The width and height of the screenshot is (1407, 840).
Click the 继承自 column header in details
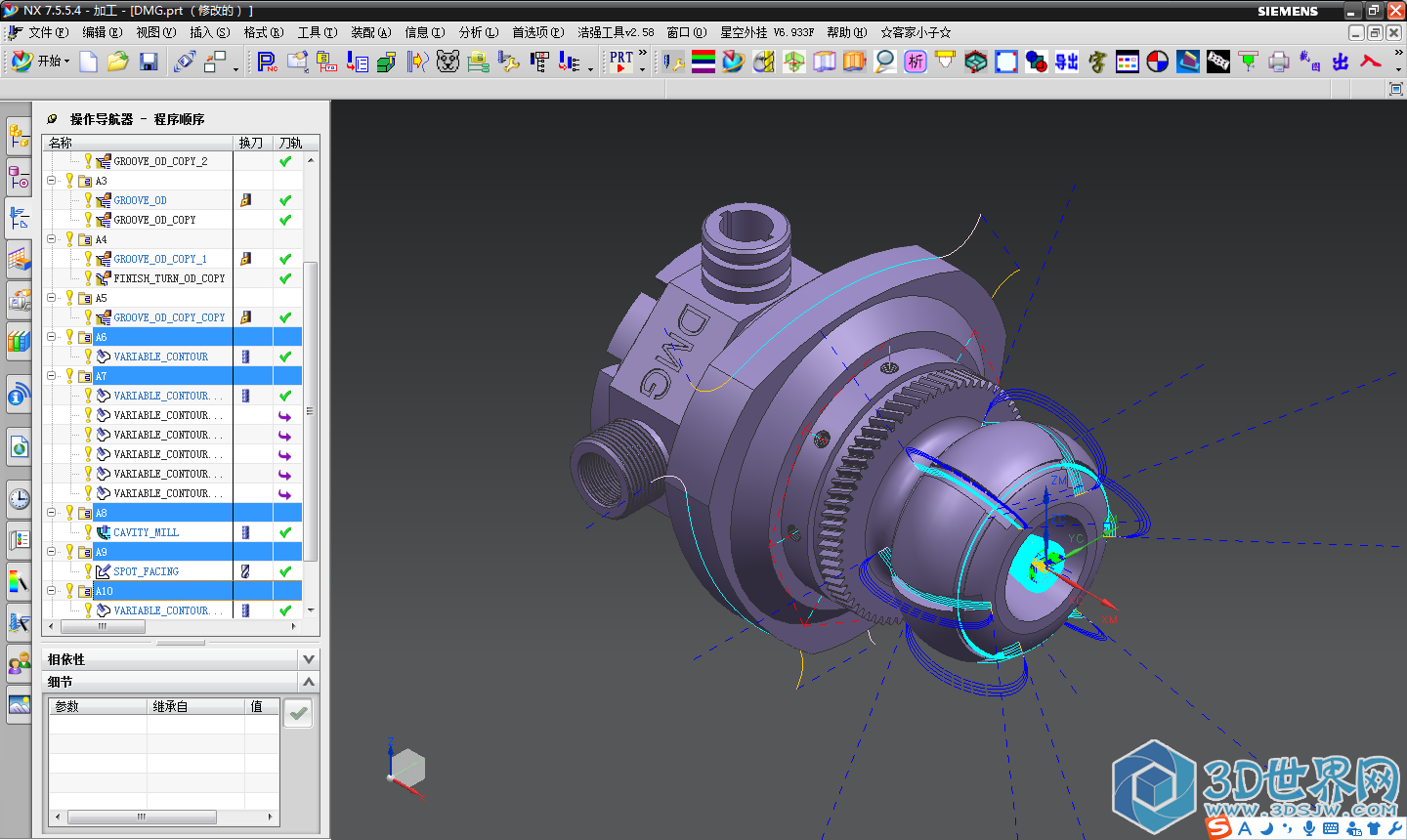(x=195, y=706)
